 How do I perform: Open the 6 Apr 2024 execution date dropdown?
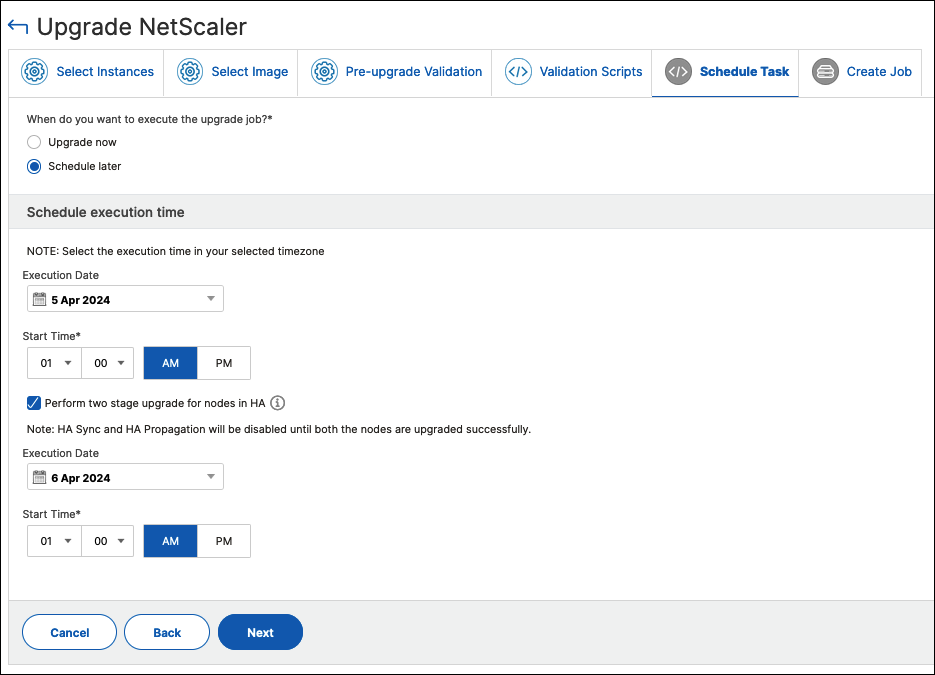click(x=125, y=477)
